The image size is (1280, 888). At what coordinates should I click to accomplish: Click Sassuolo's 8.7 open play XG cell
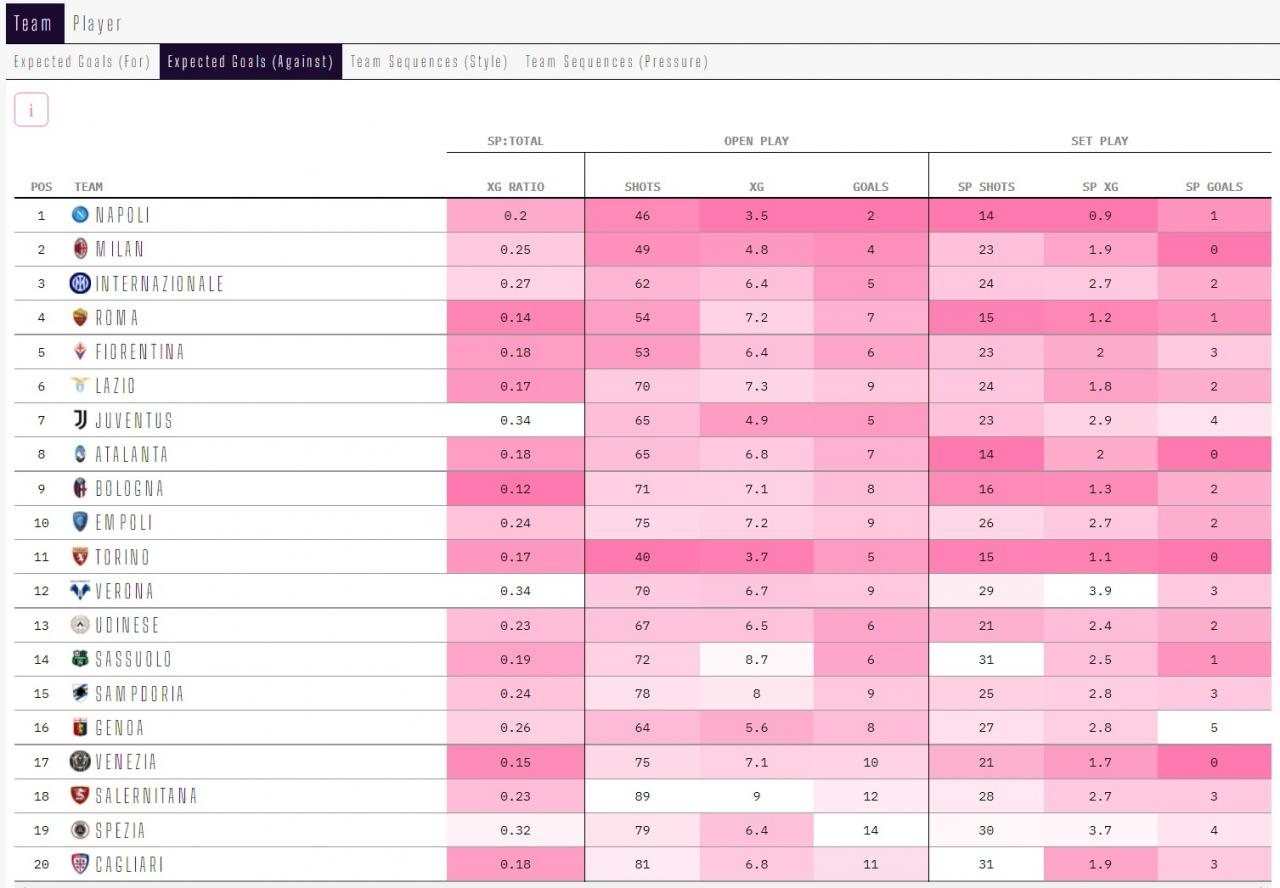tap(756, 659)
